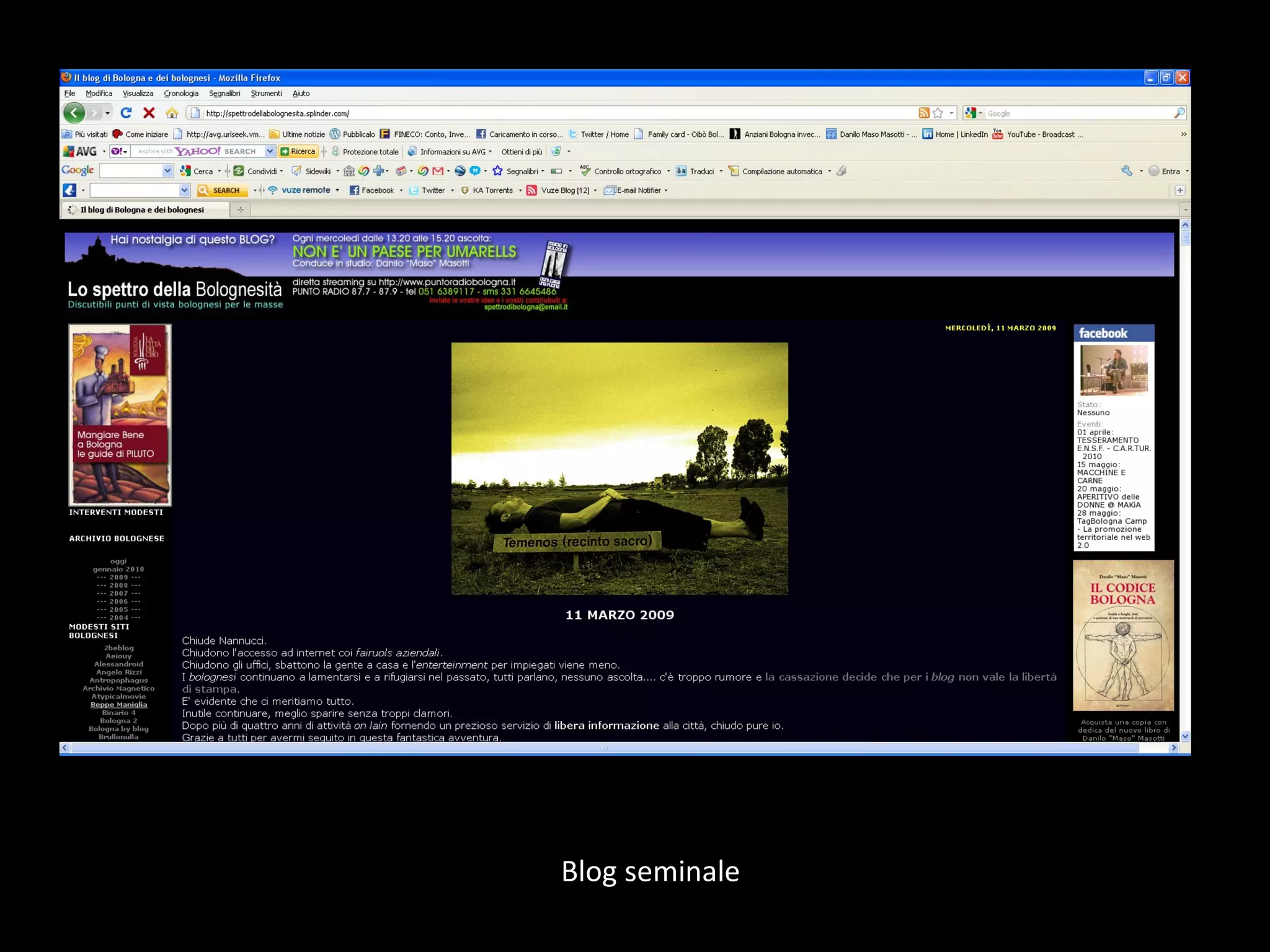Open the 'gennaio 2010' archive link
The width and height of the screenshot is (1270, 952).
tap(118, 569)
